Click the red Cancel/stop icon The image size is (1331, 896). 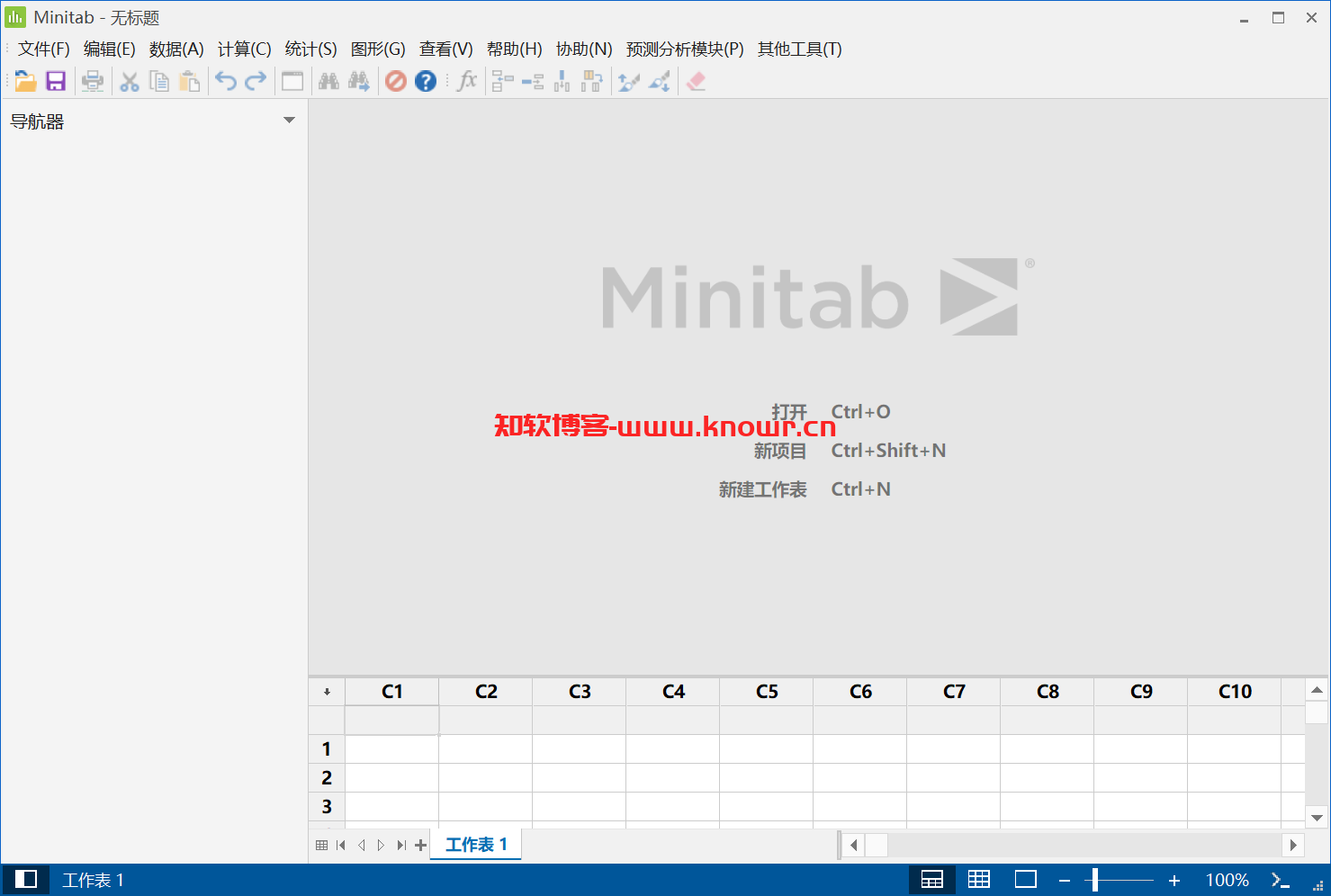pos(396,81)
